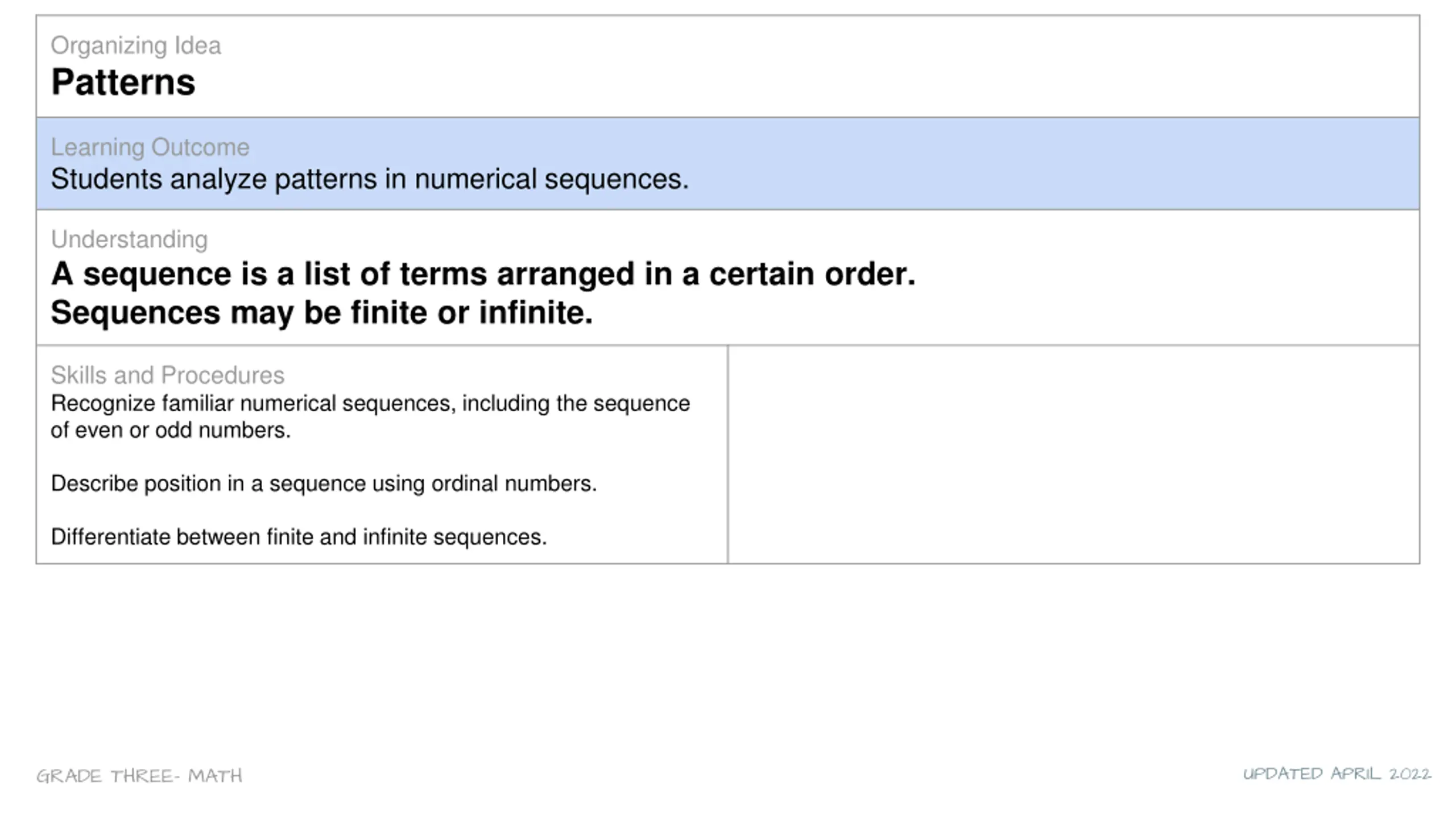Select the 'Students analyze patterns in numerical sequences' text
Image resolution: width=1456 pixels, height=819 pixels.
pos(370,179)
